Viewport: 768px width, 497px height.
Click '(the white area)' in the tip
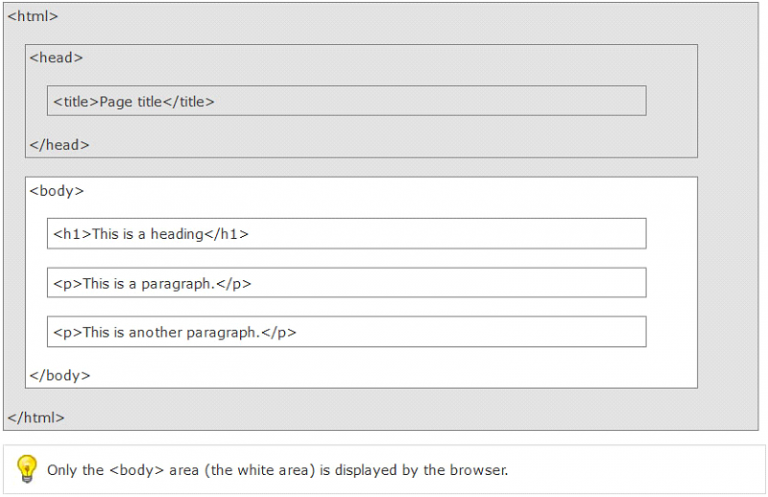click(x=260, y=470)
